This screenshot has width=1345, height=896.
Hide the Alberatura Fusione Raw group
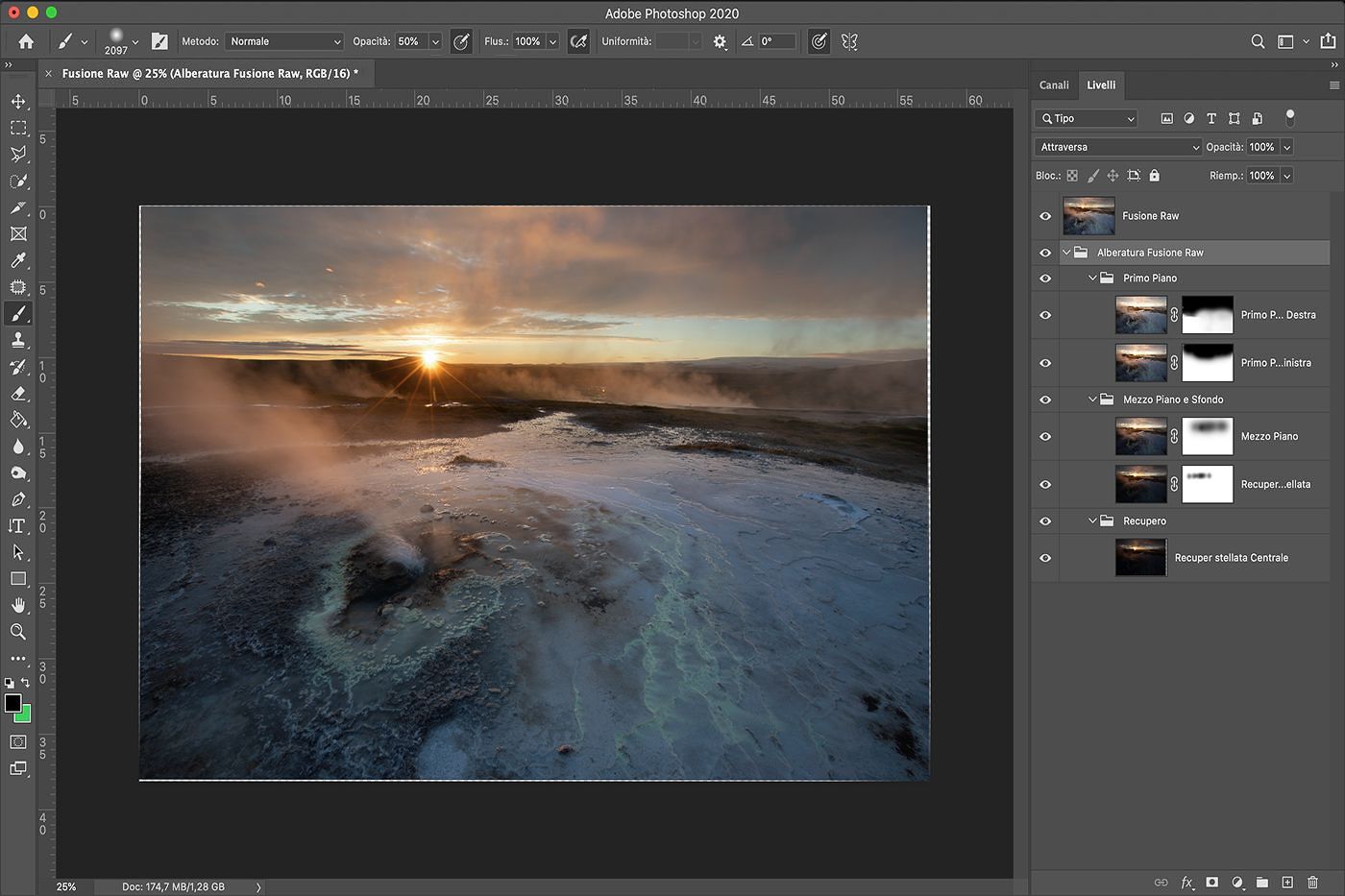tap(1045, 253)
